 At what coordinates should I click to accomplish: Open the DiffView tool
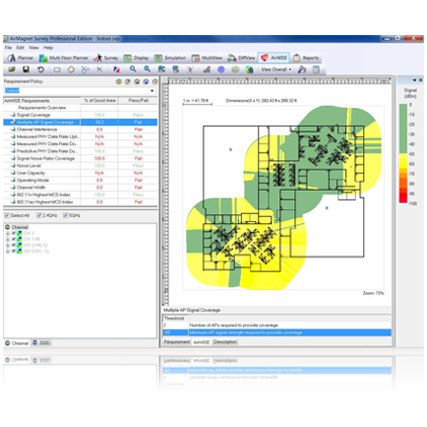[241, 58]
